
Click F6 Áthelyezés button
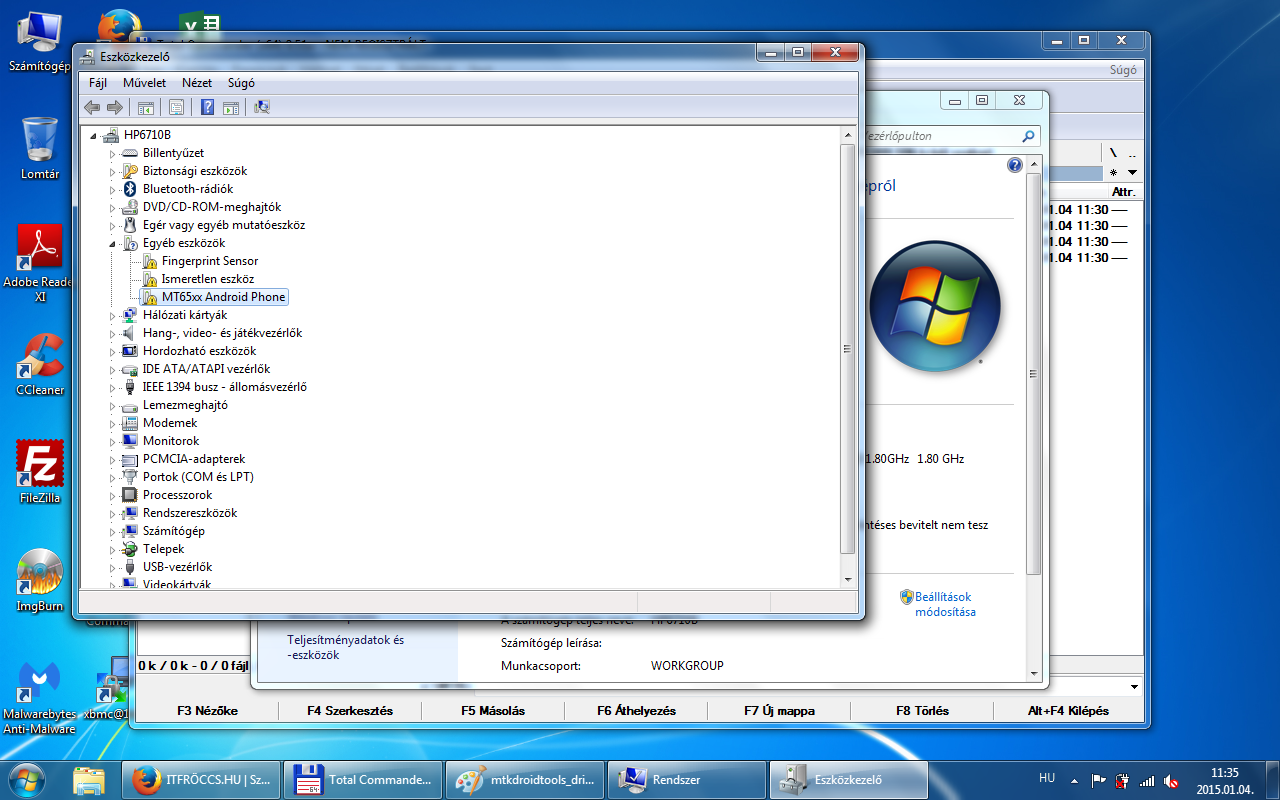click(636, 710)
